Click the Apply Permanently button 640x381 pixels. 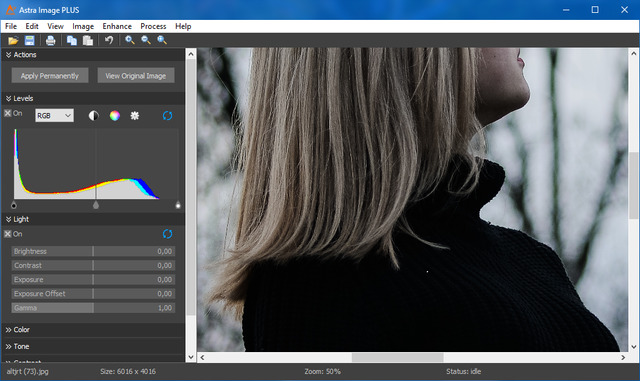click(50, 76)
